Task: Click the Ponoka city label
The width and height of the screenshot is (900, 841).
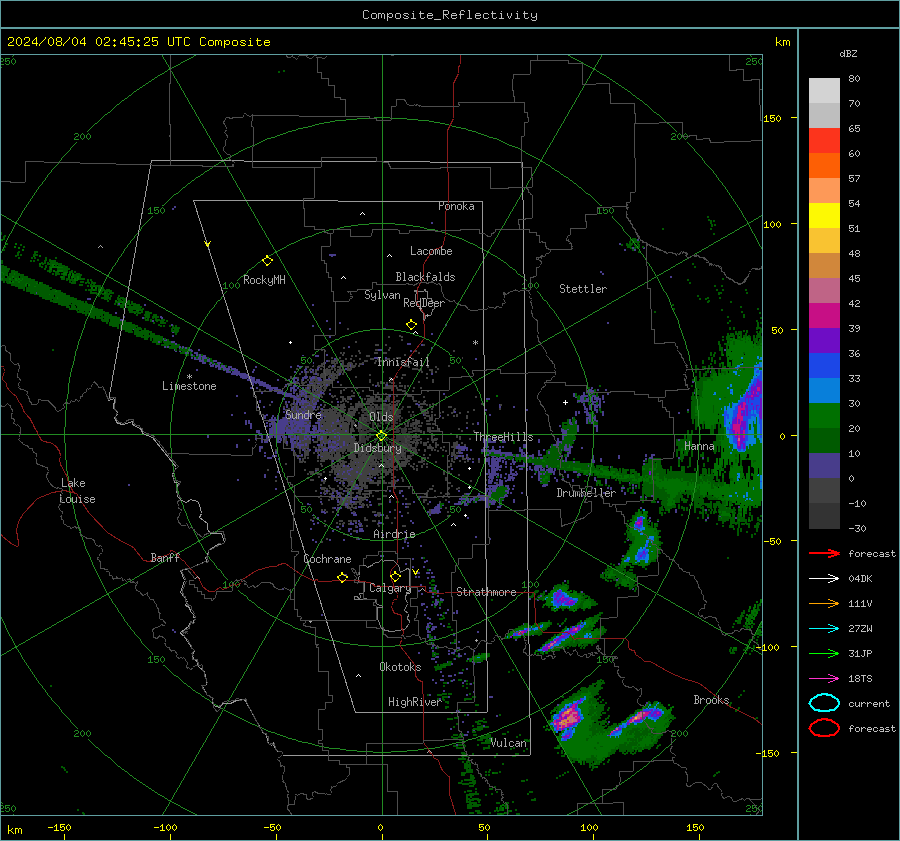Action: coord(456,206)
